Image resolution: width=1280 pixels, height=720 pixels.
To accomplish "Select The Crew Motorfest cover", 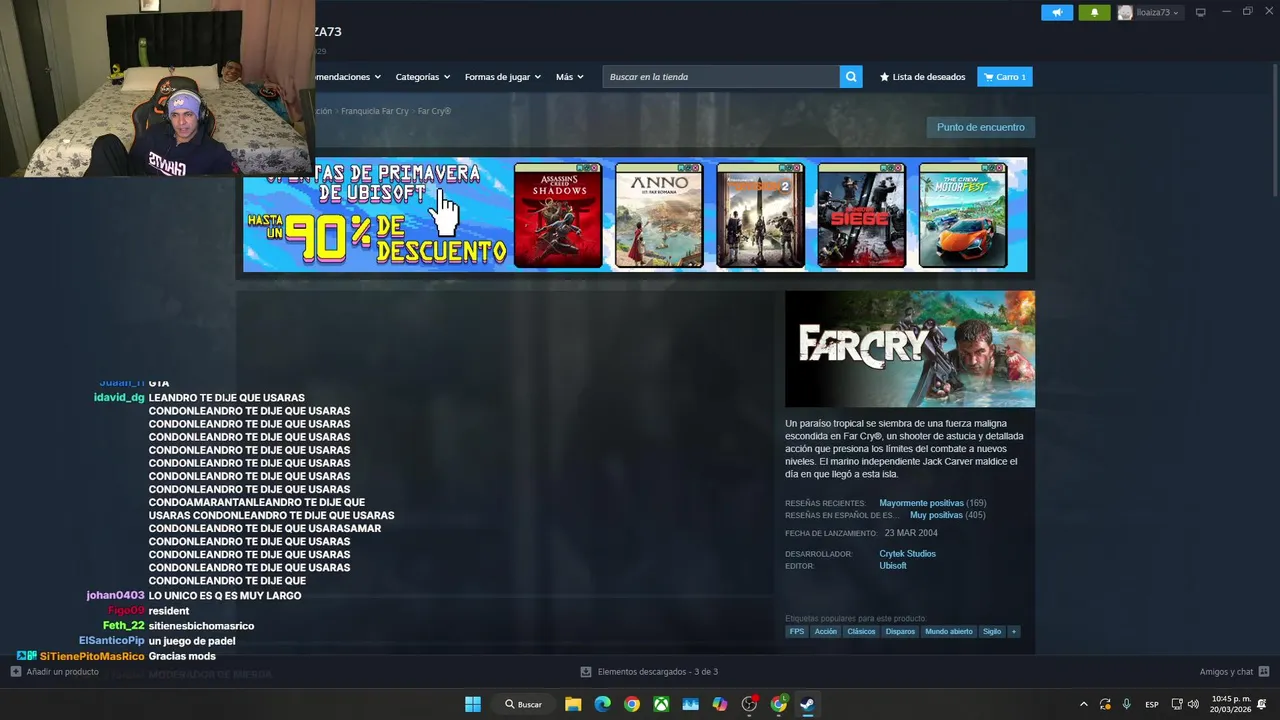I will click(x=962, y=215).
